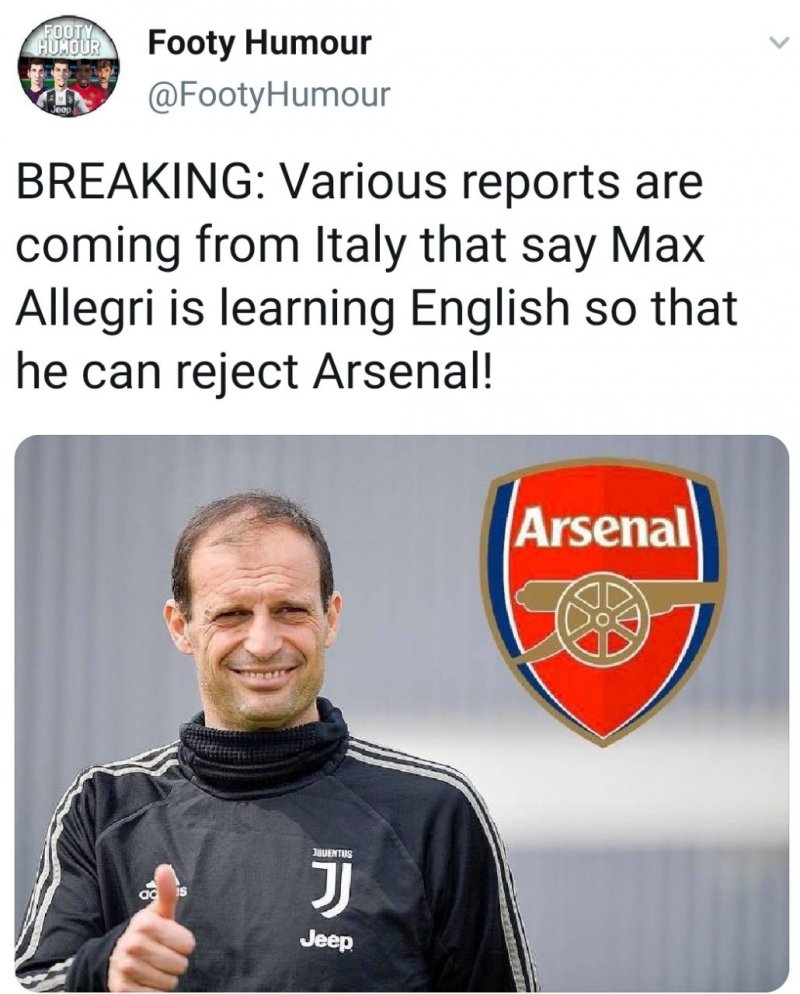Click the word BREAKING in the tweet

tap(134, 183)
